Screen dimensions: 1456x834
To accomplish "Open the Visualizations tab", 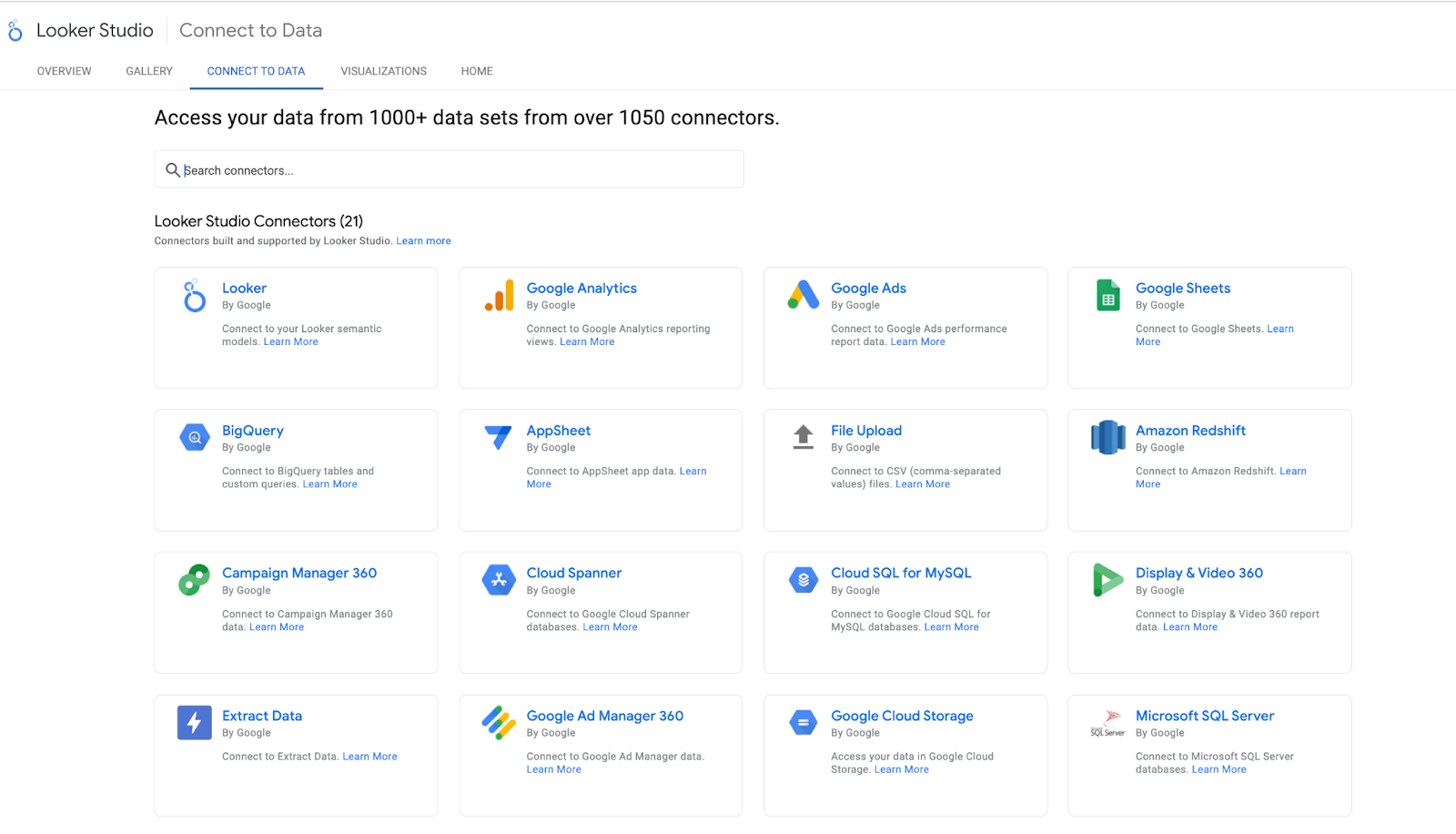I will [383, 71].
